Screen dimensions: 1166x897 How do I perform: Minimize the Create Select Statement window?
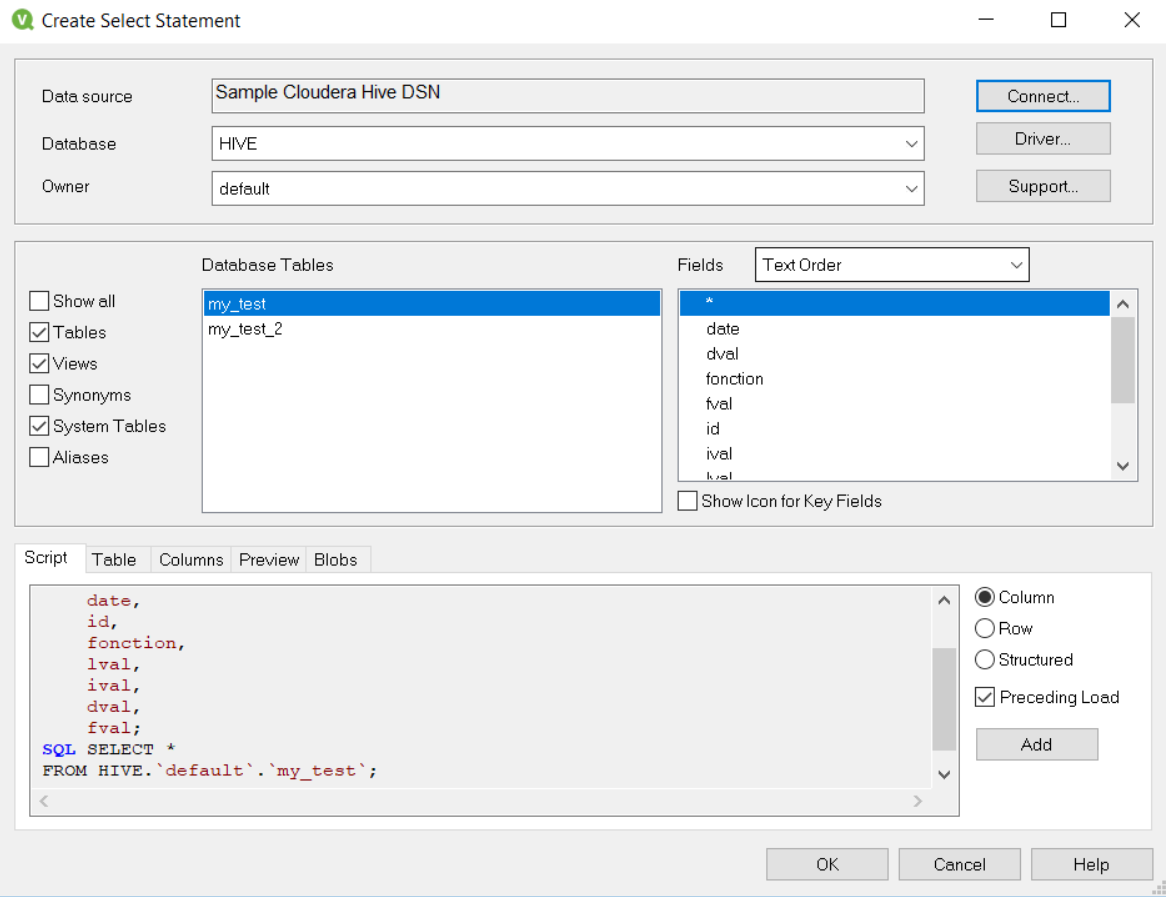pos(986,20)
